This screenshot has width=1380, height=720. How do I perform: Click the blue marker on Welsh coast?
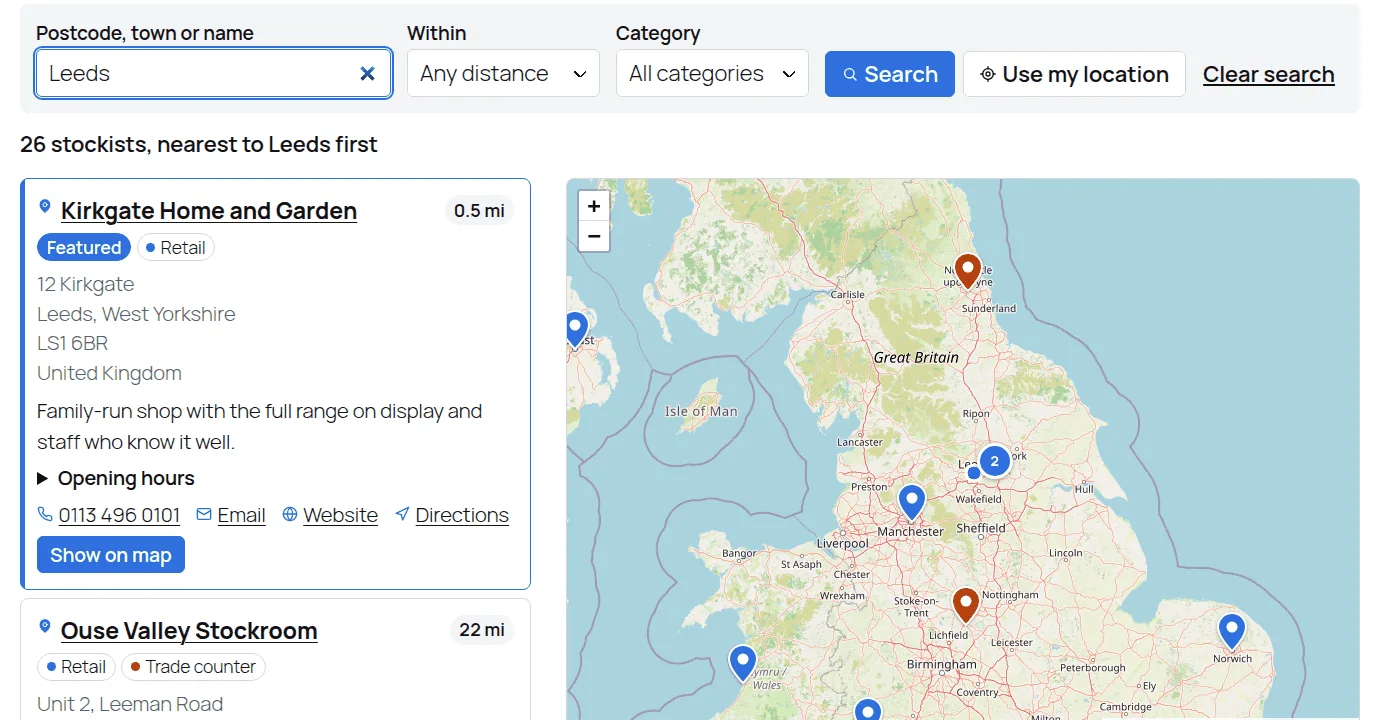point(742,663)
